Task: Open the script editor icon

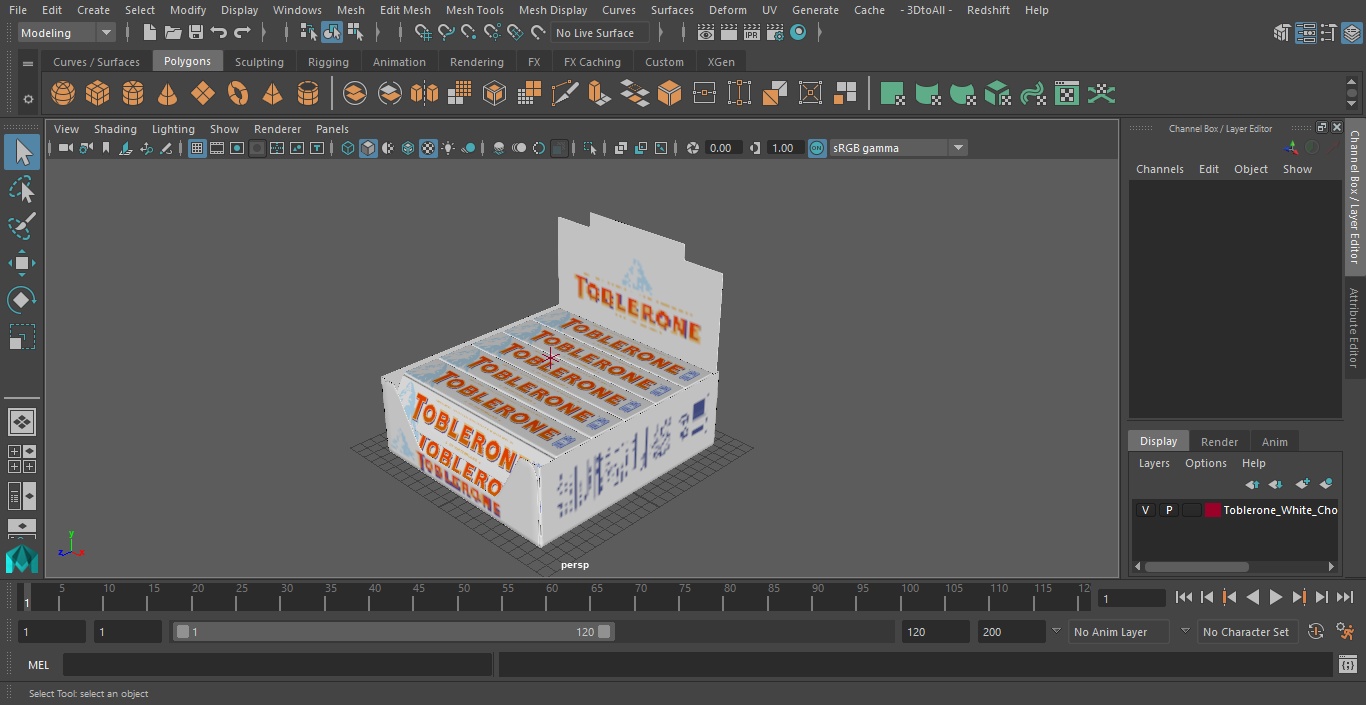Action: coord(1347,664)
